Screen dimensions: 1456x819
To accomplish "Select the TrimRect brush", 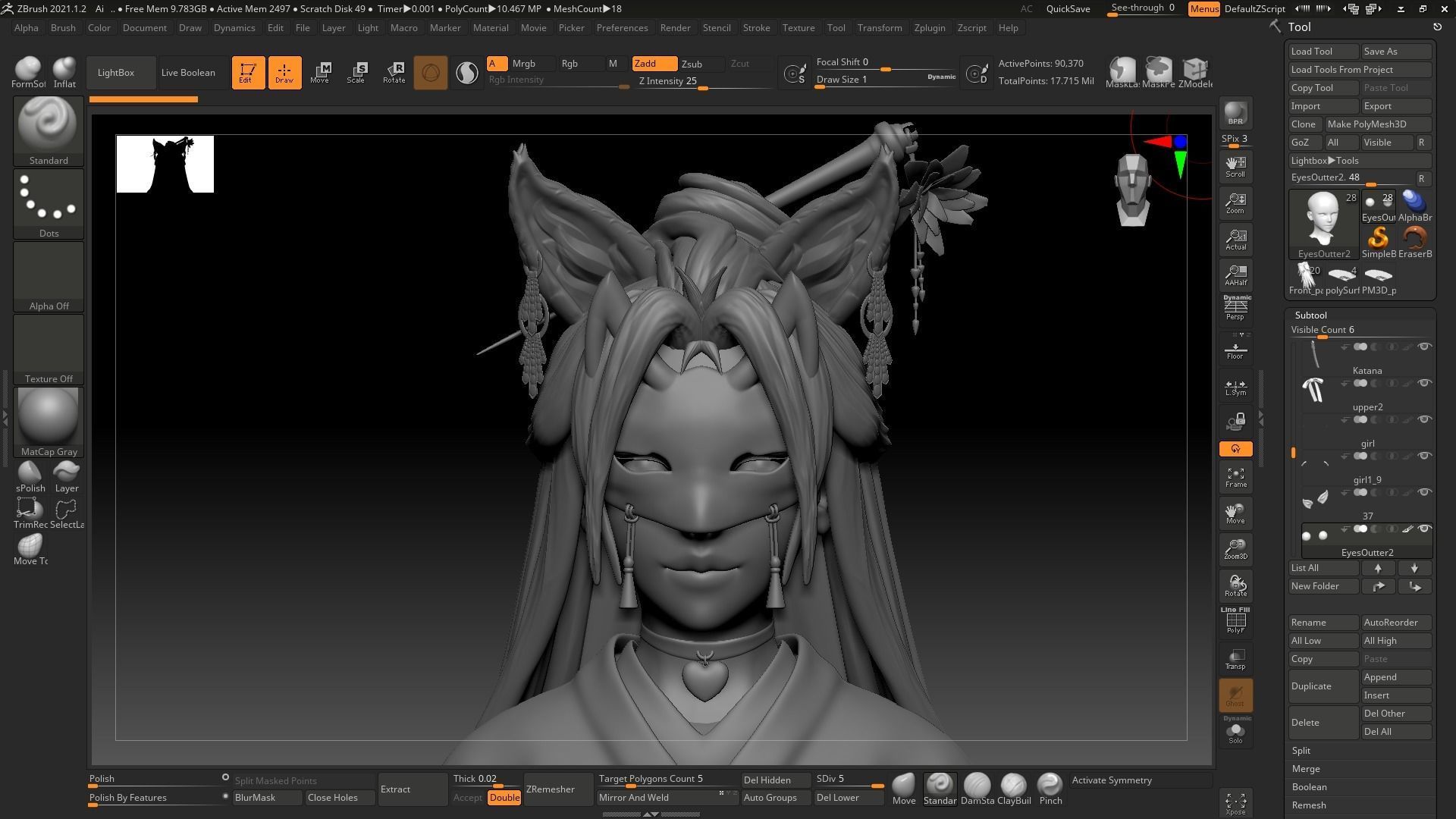I will click(30, 513).
